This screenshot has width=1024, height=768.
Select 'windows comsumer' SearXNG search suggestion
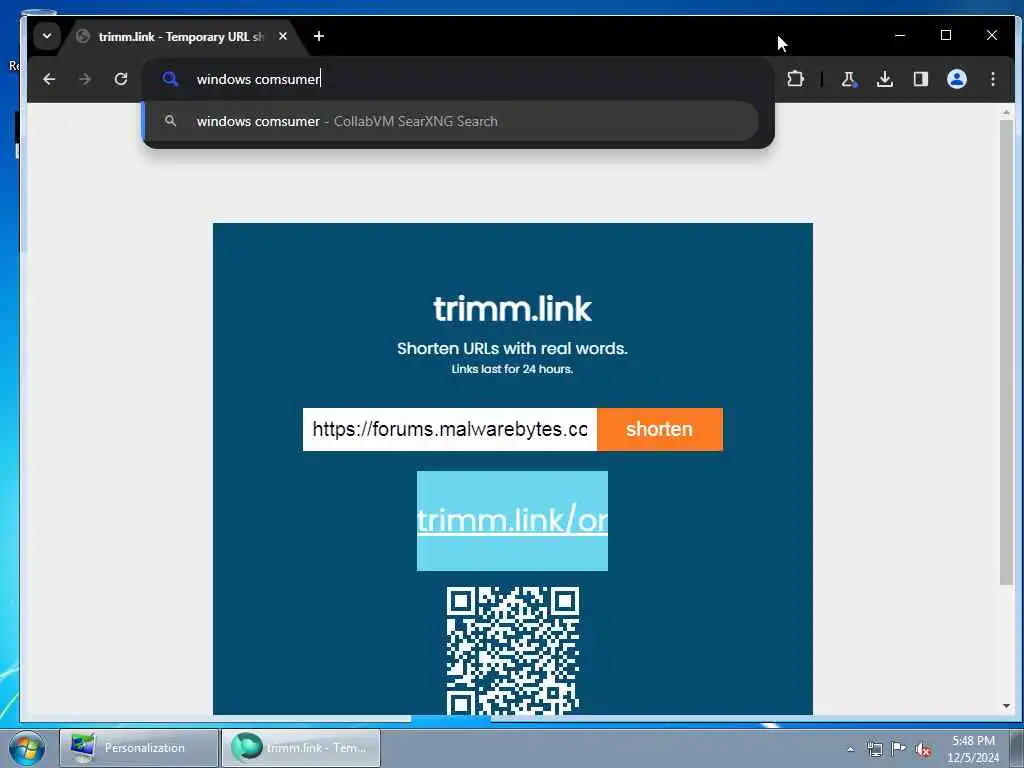(x=451, y=121)
